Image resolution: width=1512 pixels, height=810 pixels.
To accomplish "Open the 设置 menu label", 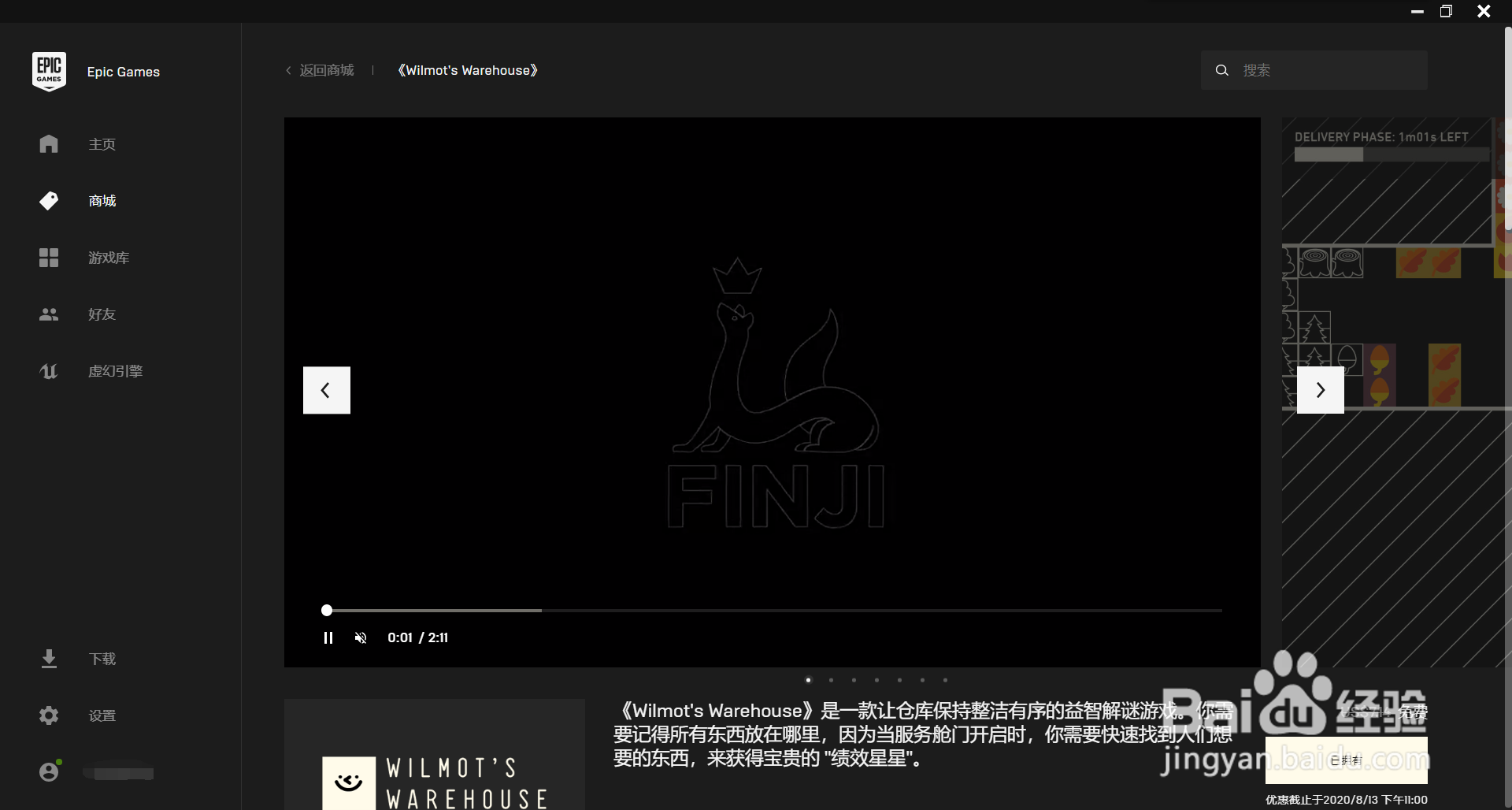I will [x=102, y=715].
